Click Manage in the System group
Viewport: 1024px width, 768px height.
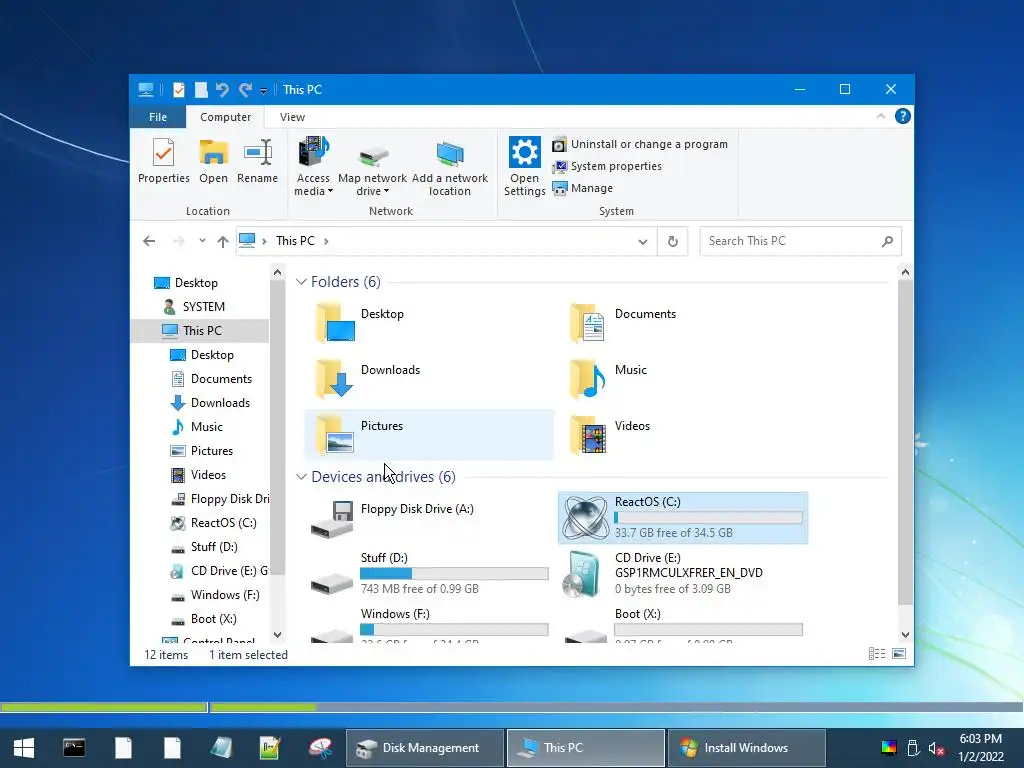pyautogui.click(x=583, y=188)
